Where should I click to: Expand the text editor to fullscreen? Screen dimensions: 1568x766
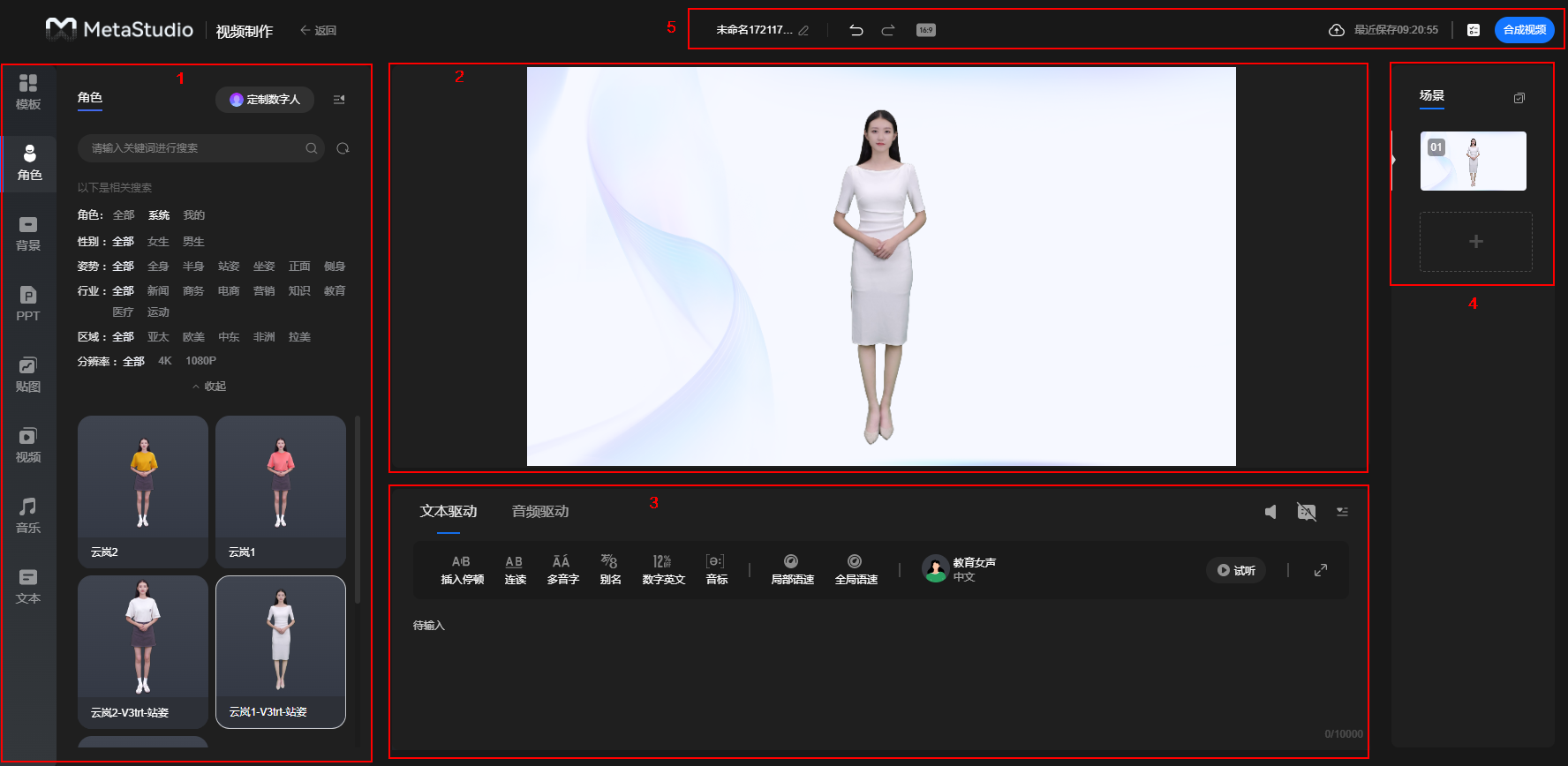pos(1321,570)
